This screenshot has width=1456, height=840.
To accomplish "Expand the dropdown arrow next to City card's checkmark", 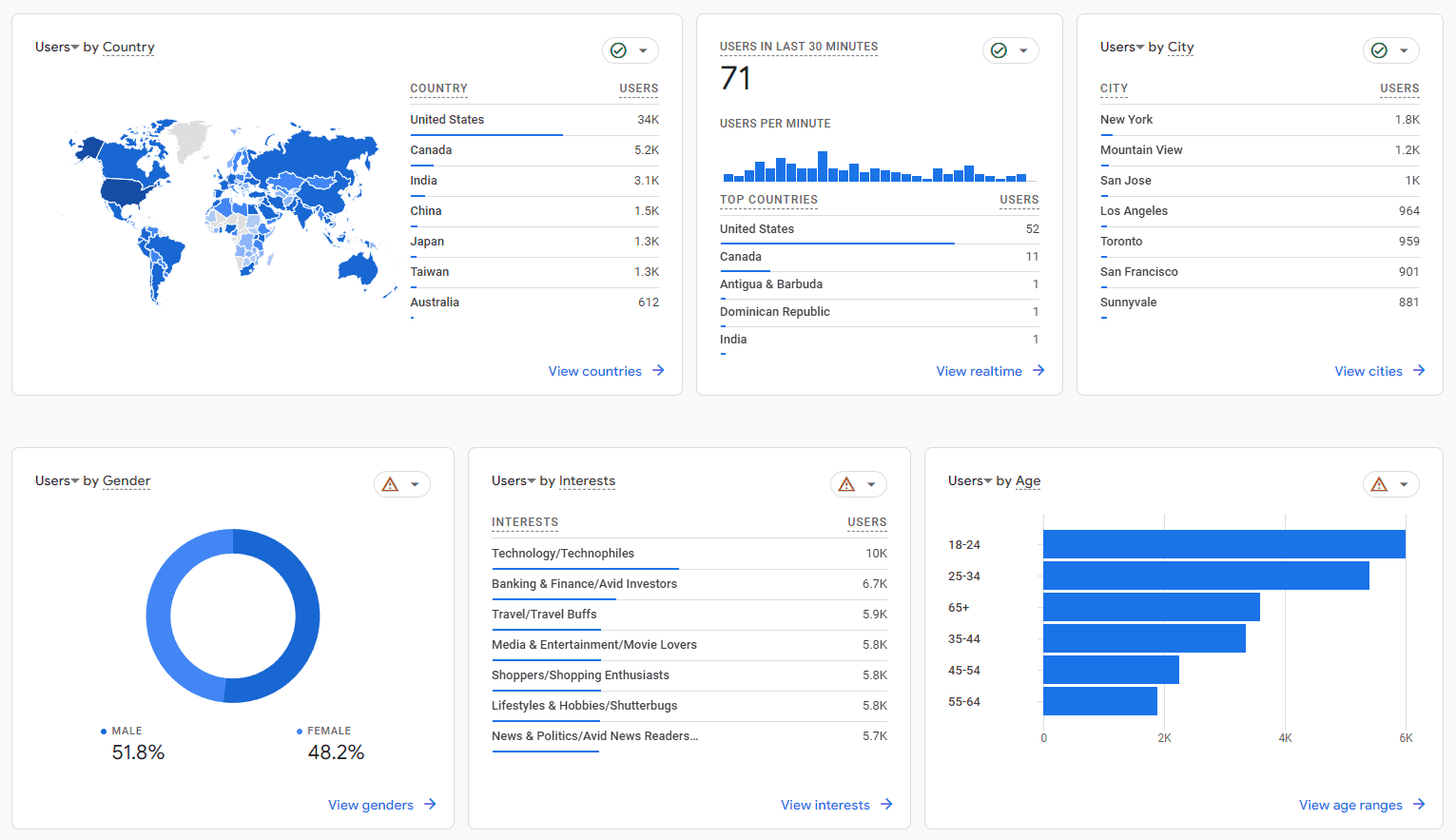I will (1402, 49).
